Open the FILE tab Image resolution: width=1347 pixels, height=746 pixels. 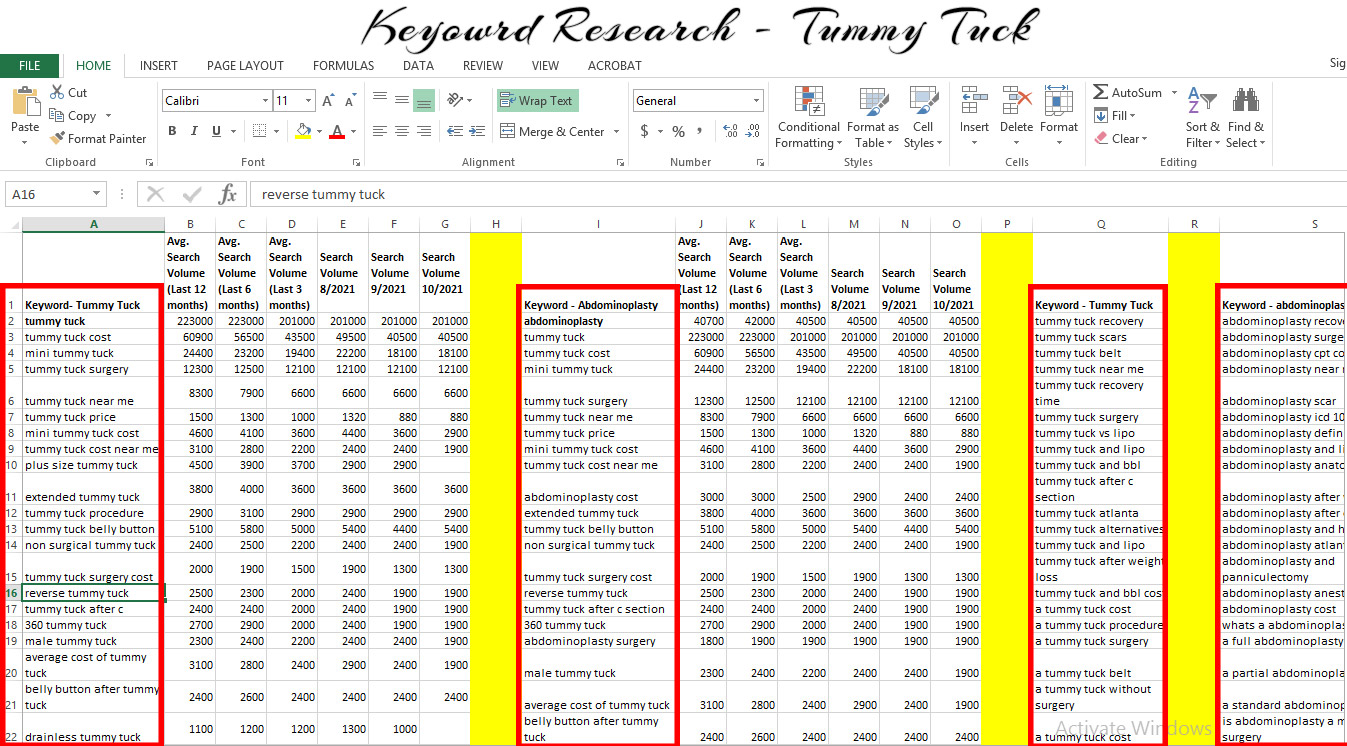(x=30, y=66)
